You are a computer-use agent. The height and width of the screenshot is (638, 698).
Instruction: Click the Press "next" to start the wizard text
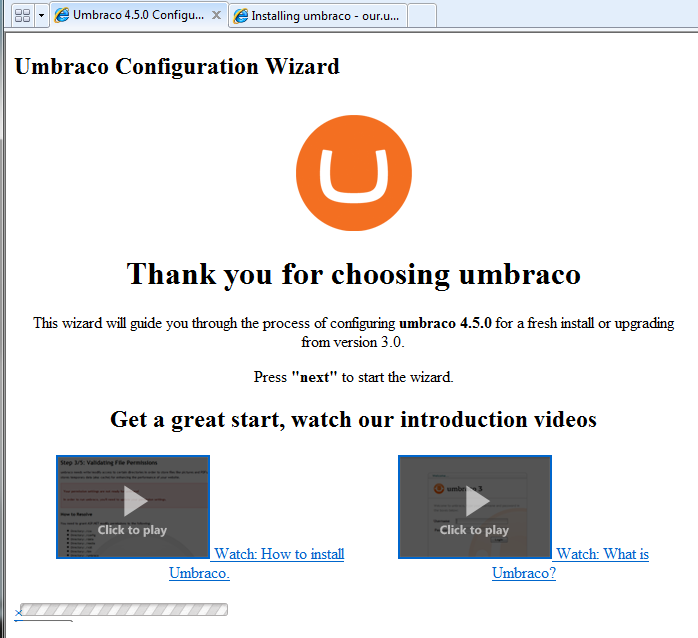tap(353, 377)
